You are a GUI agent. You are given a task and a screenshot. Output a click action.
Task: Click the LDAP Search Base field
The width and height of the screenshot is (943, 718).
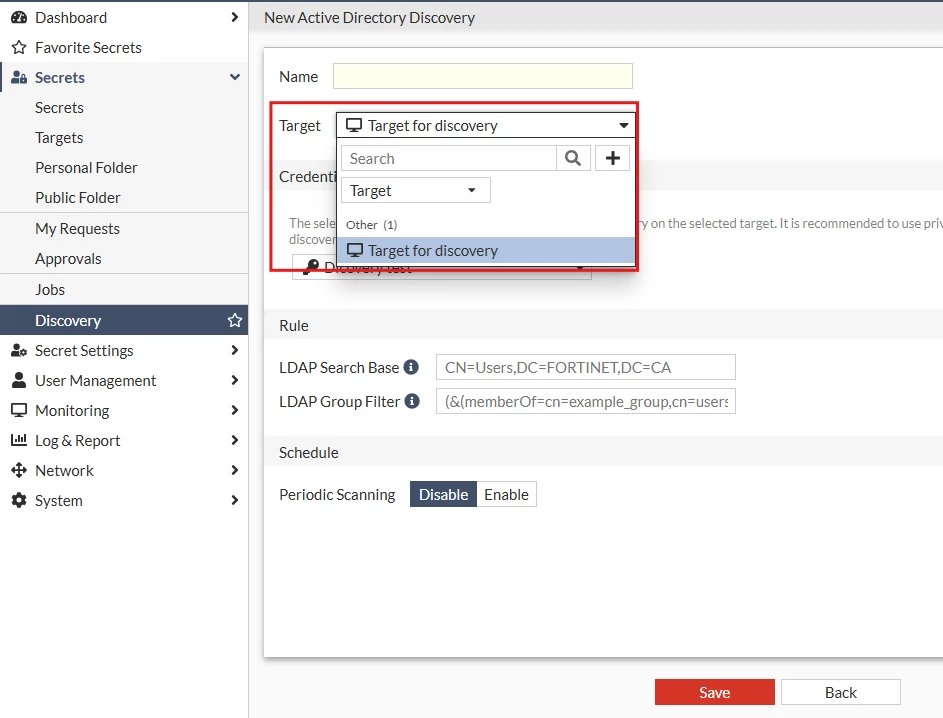pos(585,367)
